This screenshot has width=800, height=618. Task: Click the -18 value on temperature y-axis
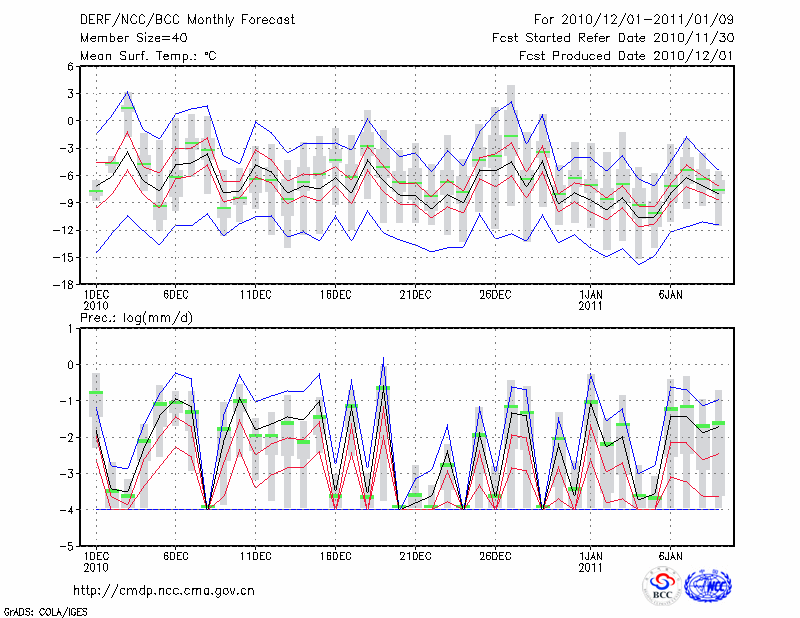click(x=64, y=285)
